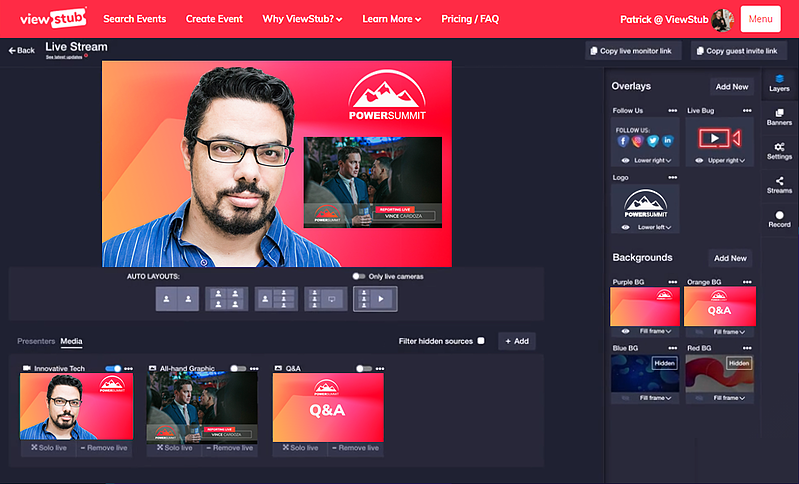799x484 pixels.
Task: Click the user profile avatar
Action: tap(723, 19)
